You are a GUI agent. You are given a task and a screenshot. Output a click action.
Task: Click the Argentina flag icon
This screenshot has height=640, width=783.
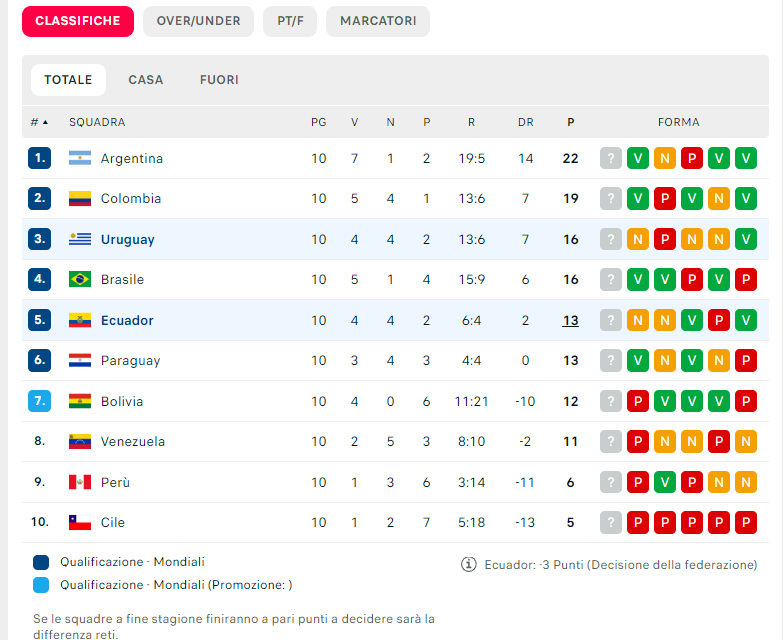tap(80, 158)
